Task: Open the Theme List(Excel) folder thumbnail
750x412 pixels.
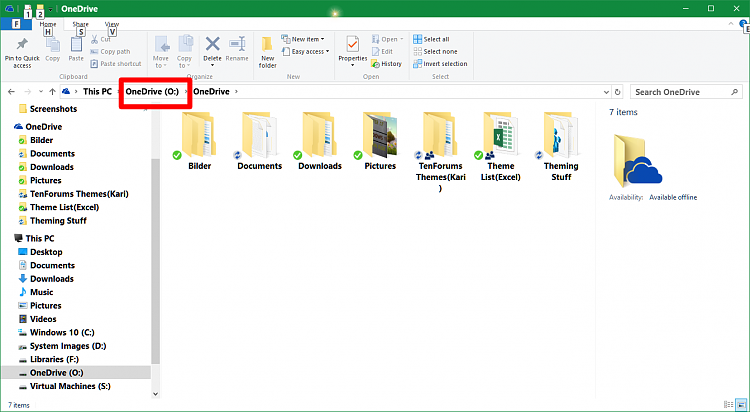Action: click(500, 138)
